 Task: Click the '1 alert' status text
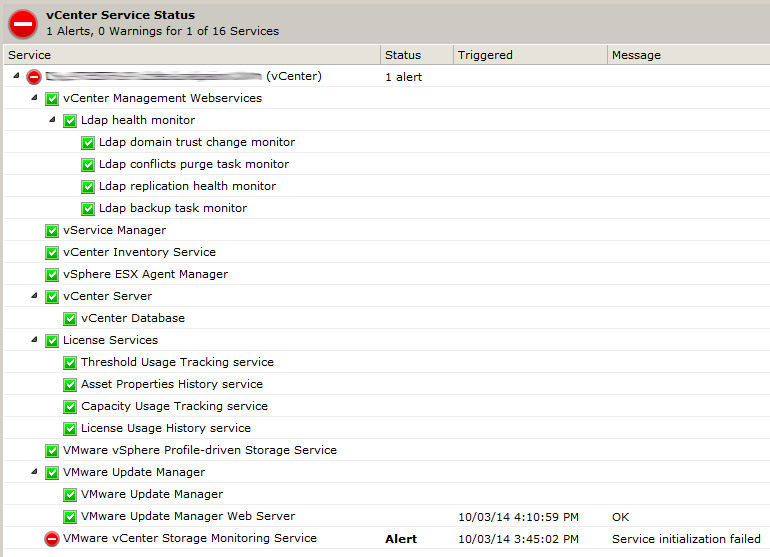click(404, 77)
